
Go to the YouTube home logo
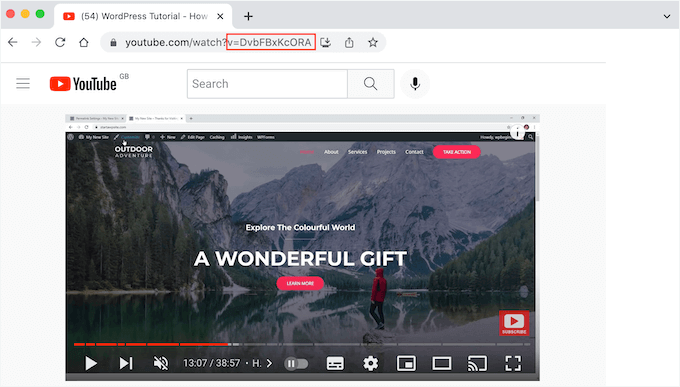coord(83,84)
